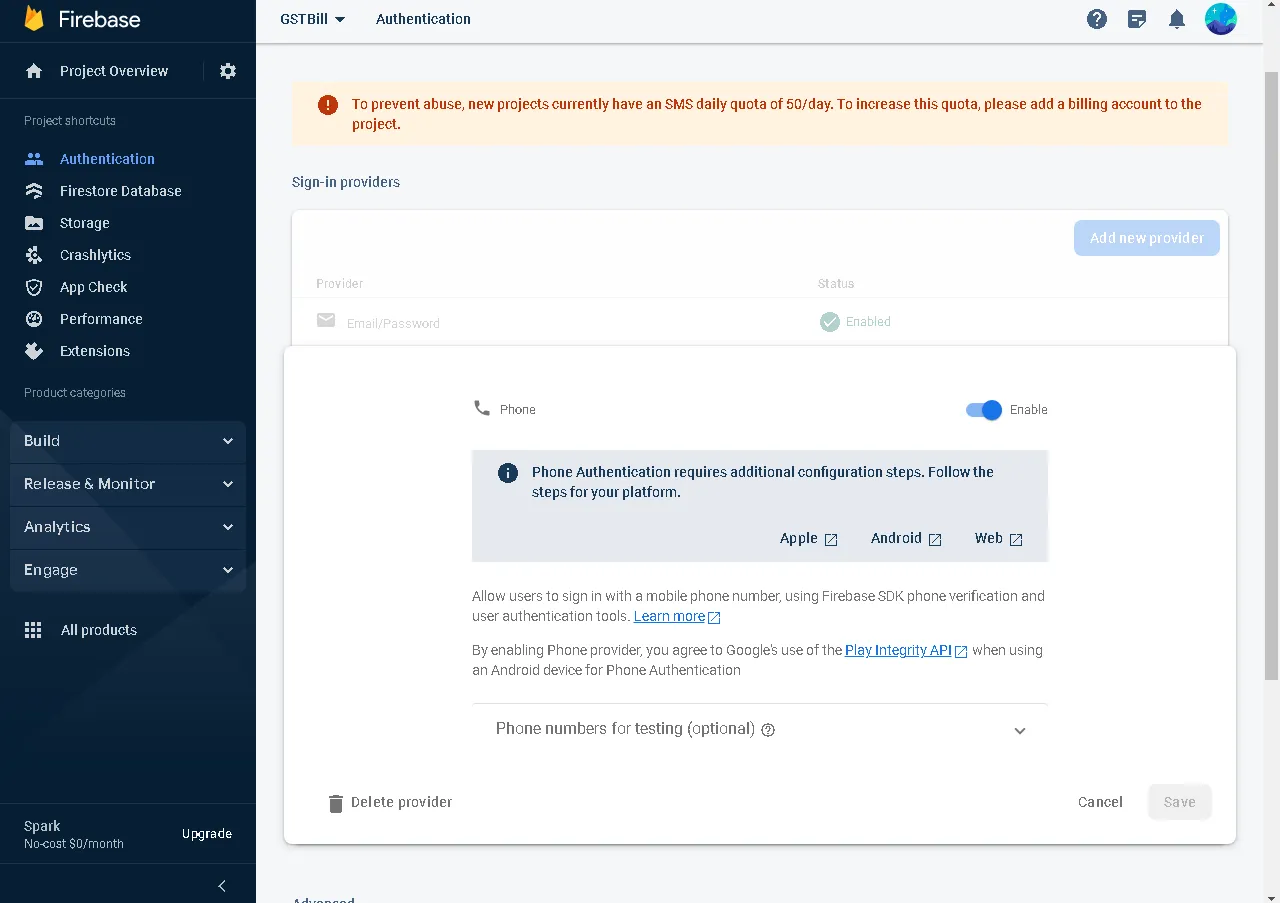
Task: Open the release notes icon in header
Action: [x=1137, y=19]
